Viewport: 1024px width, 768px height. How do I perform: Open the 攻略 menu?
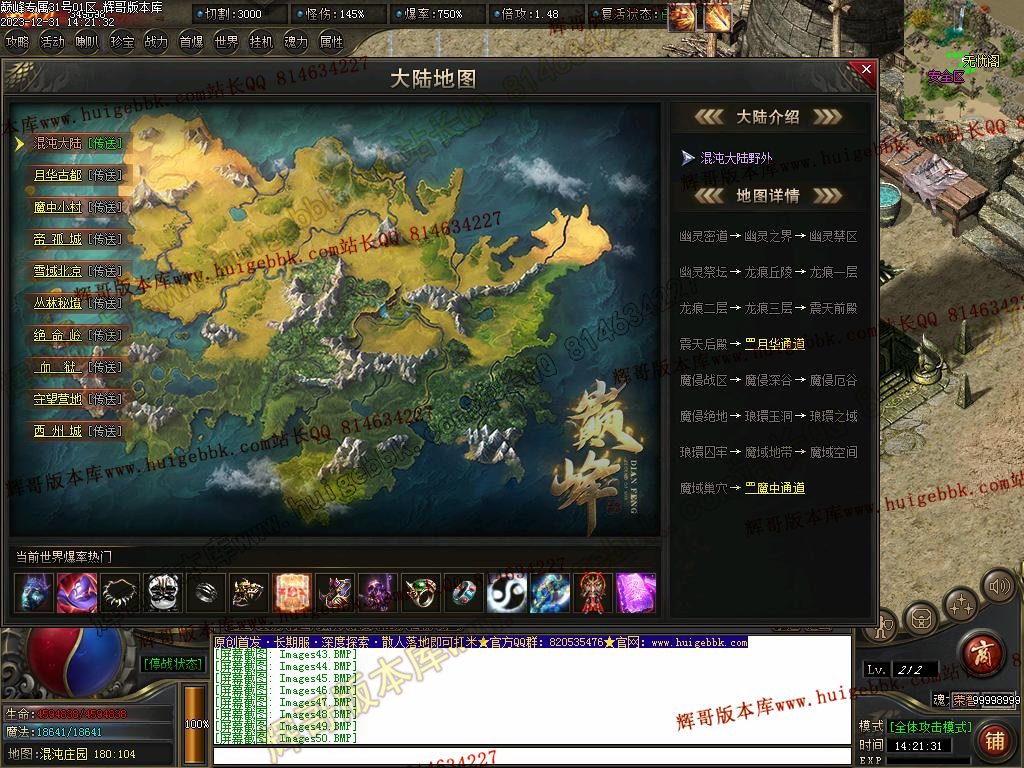pos(18,42)
